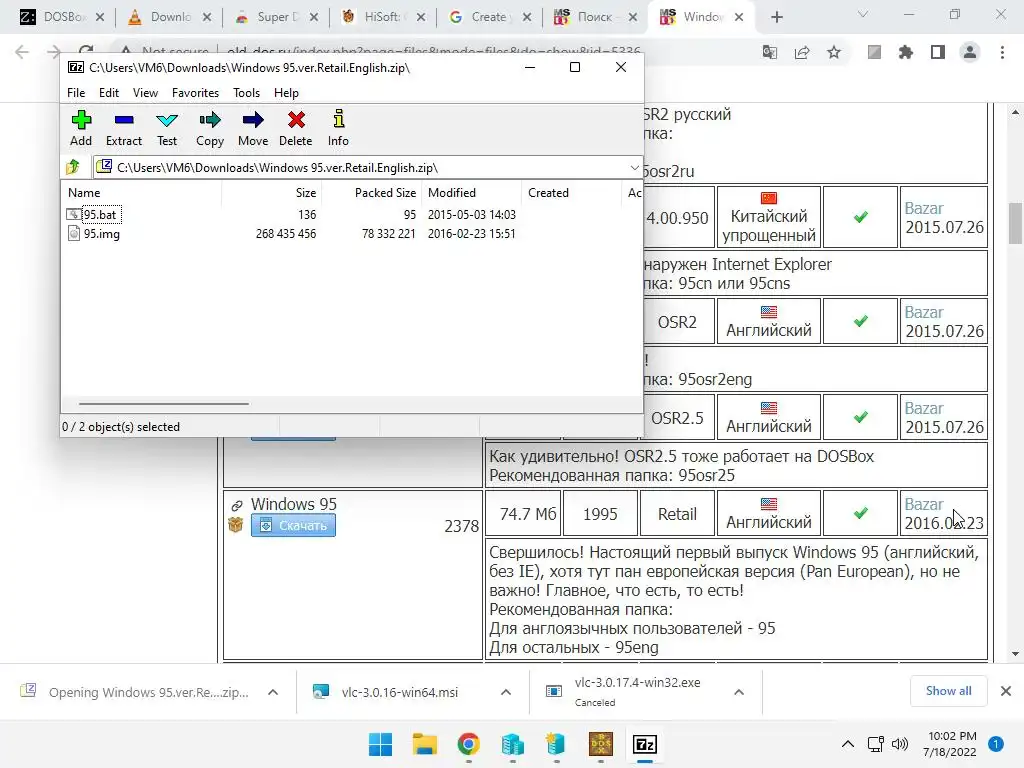Screen dimensions: 1024x768
Task: Expand options for vlc-3.0.16-win64.msi download
Action: click(x=505, y=692)
